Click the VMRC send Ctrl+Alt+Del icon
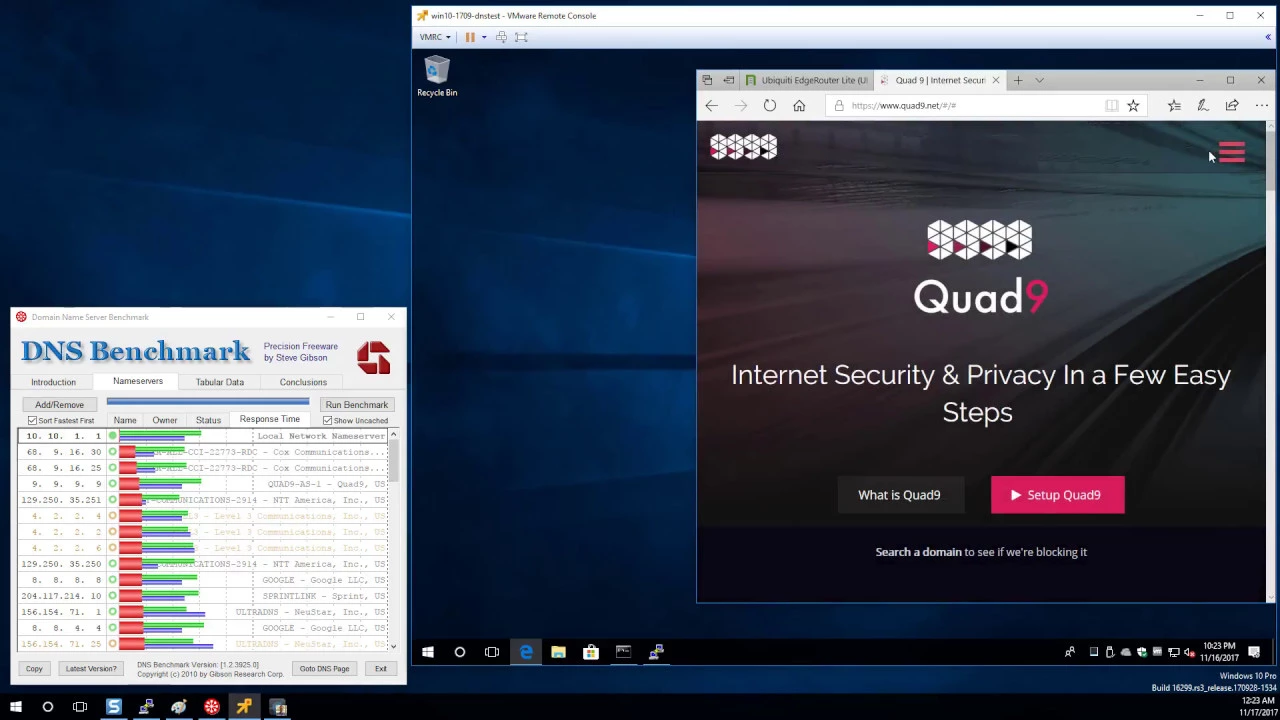 501,37
